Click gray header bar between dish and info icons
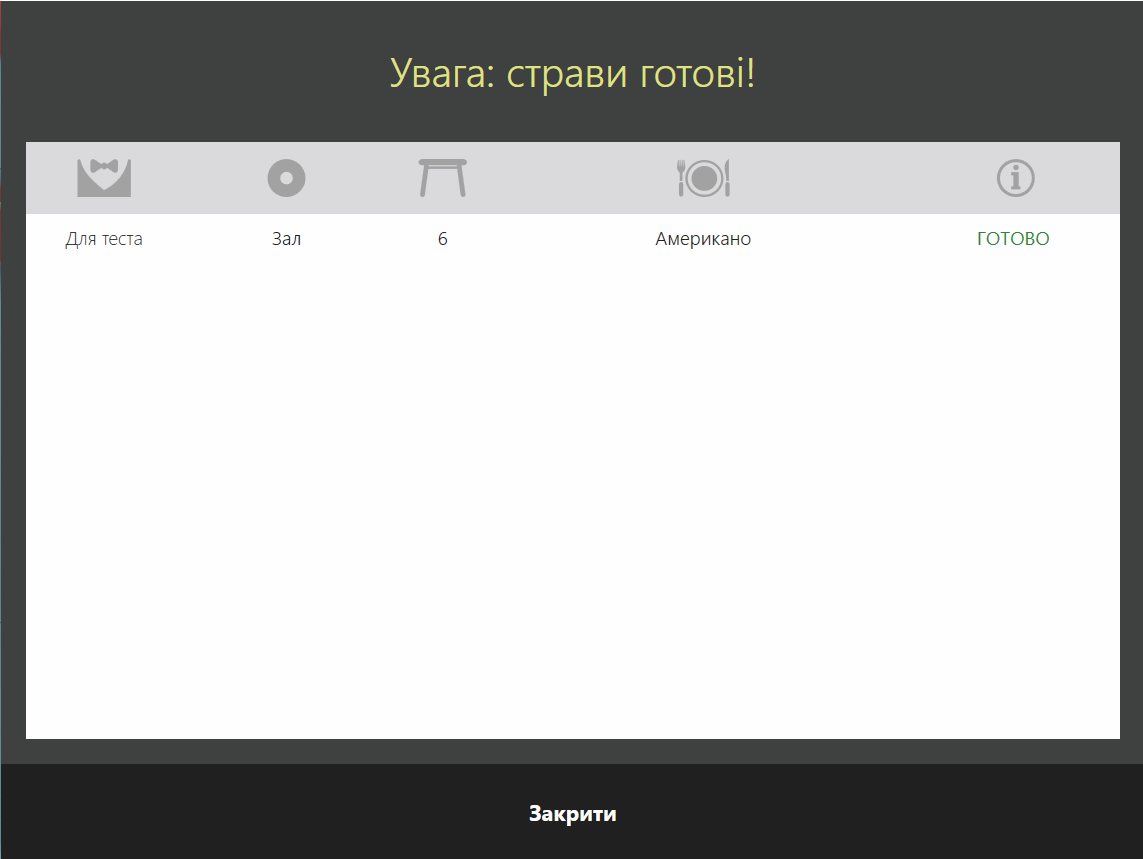Screen dimensions: 1143x859 (x=860, y=178)
